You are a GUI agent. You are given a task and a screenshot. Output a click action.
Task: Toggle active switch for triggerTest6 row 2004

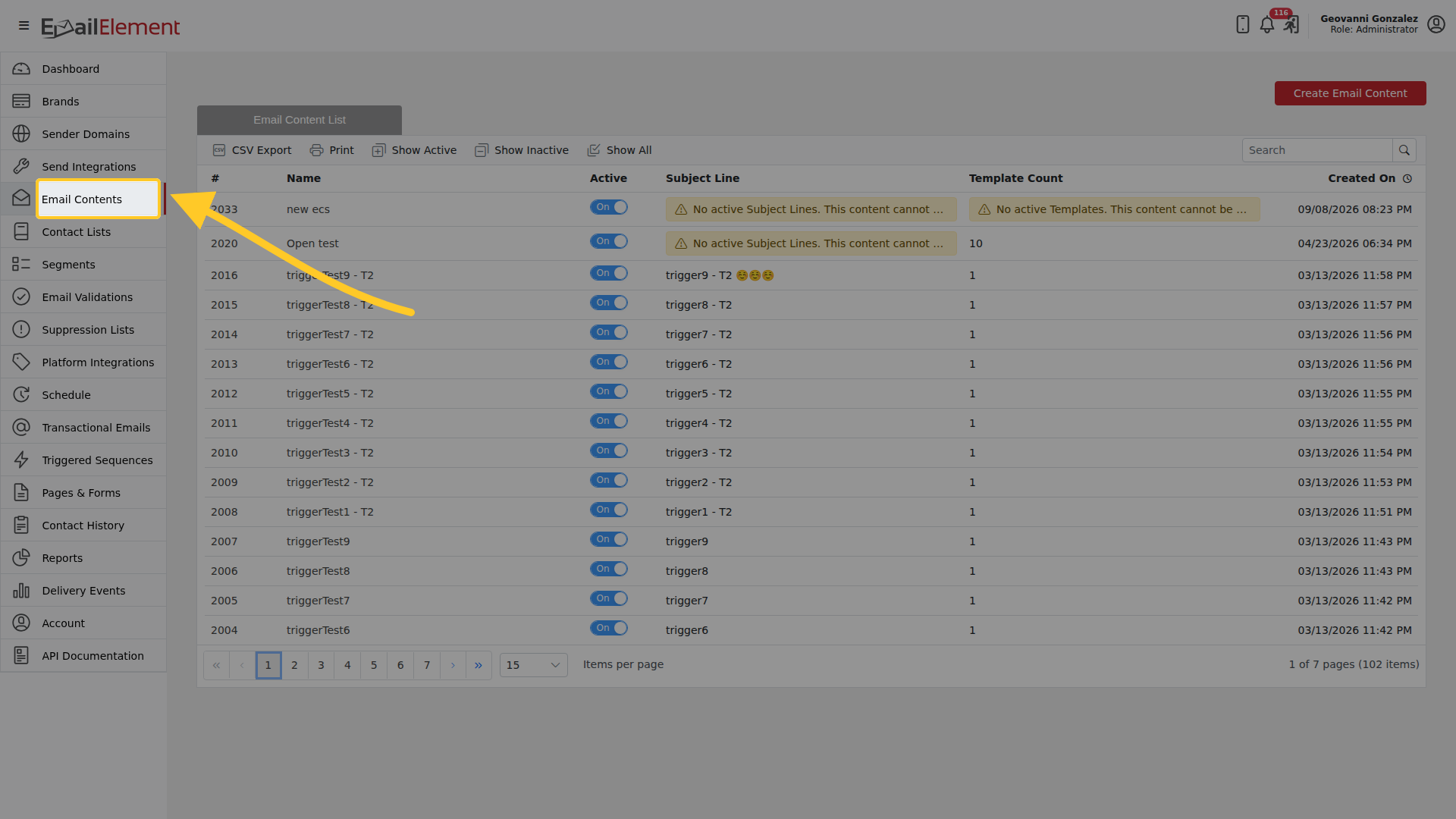pyautogui.click(x=609, y=629)
